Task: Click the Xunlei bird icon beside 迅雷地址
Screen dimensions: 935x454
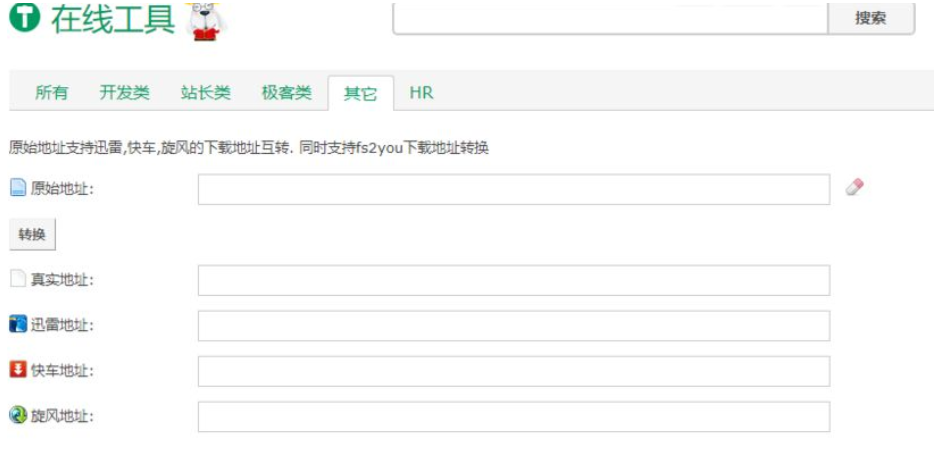Action: click(x=18, y=324)
